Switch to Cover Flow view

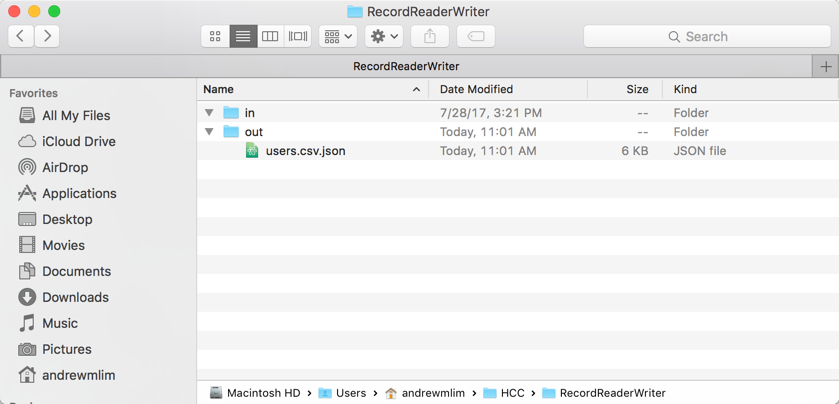[x=298, y=36]
